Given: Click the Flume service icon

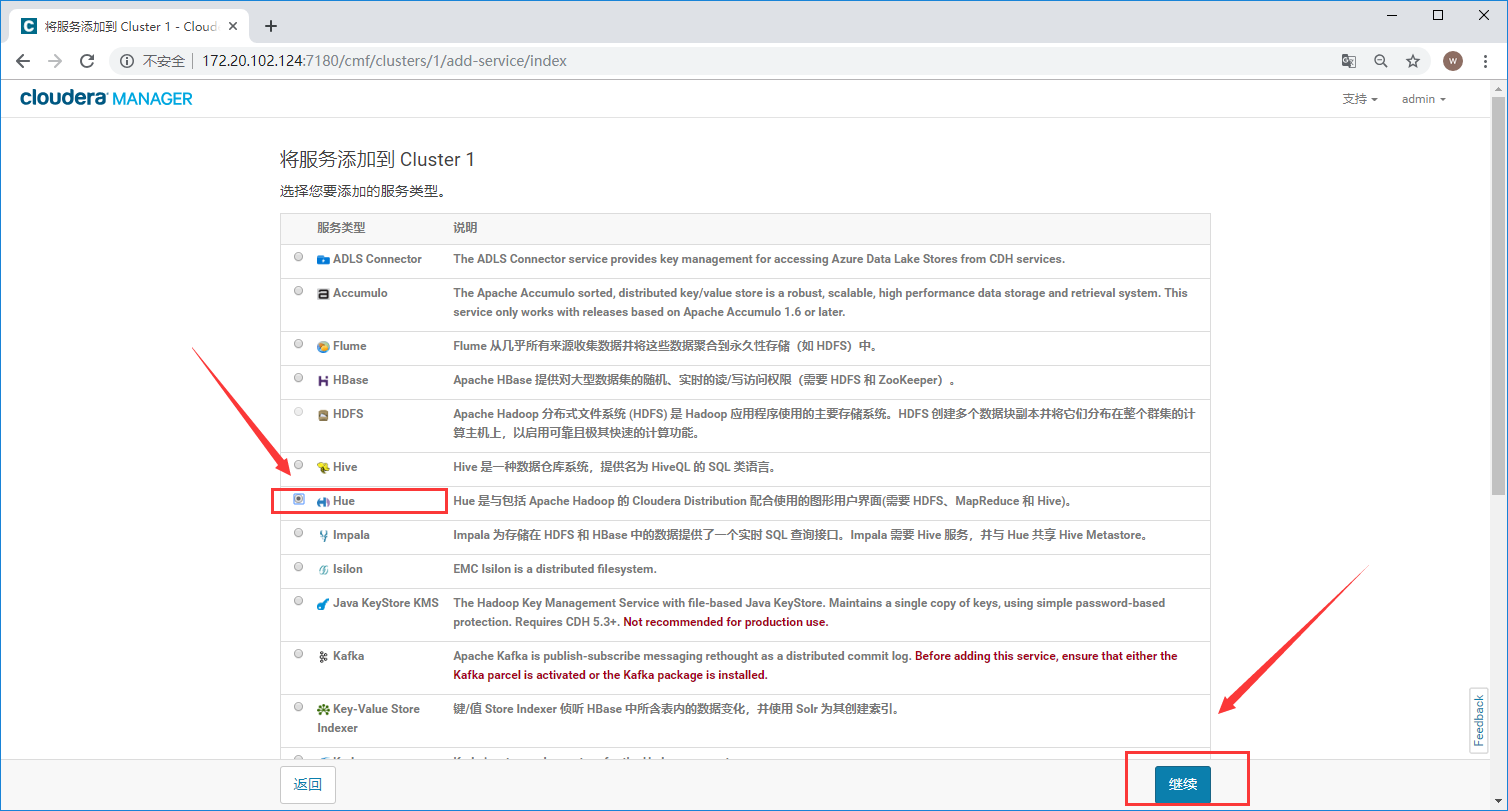Looking at the screenshot, I should point(323,347).
